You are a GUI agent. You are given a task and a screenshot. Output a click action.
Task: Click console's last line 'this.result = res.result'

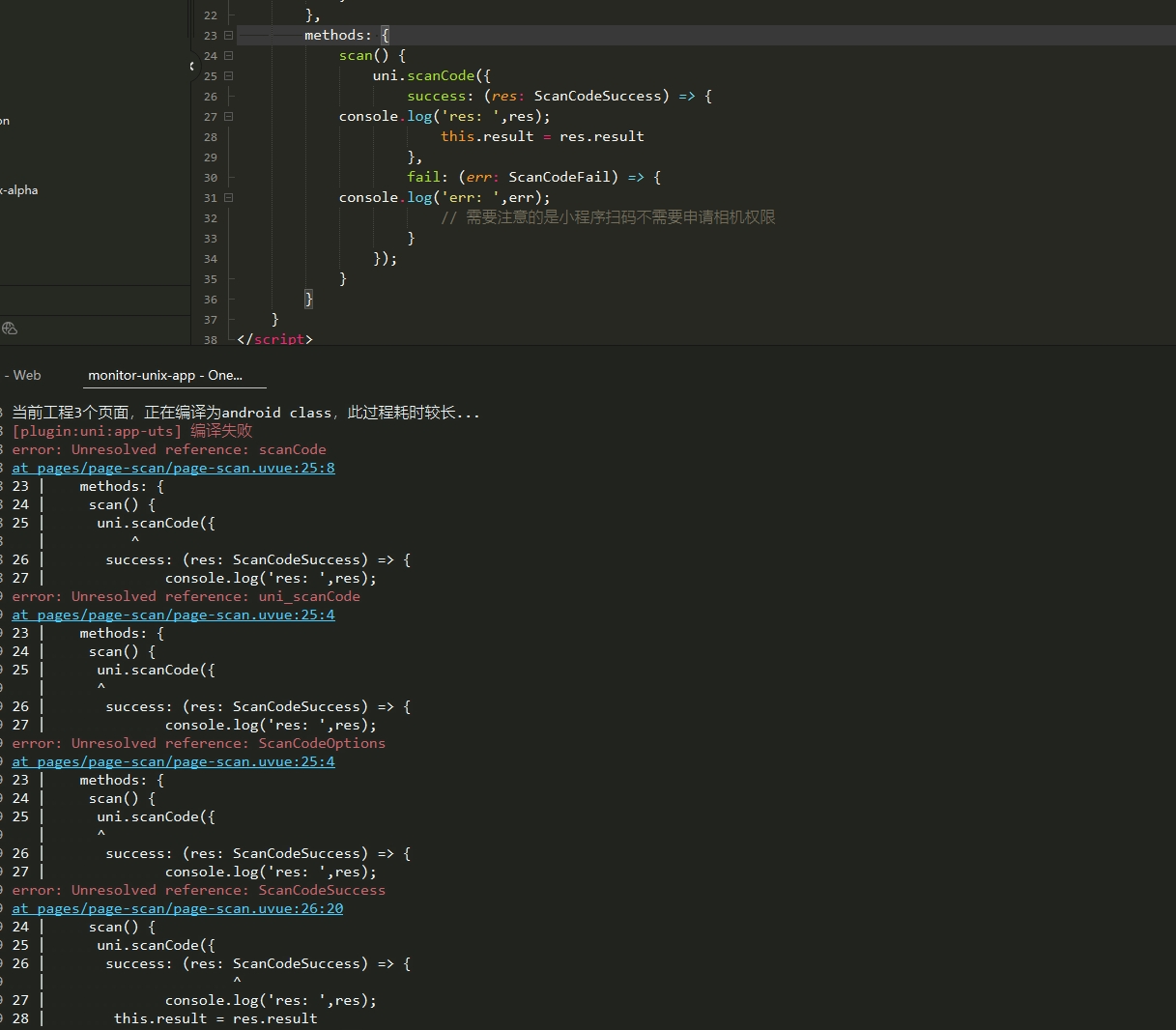click(215, 1018)
